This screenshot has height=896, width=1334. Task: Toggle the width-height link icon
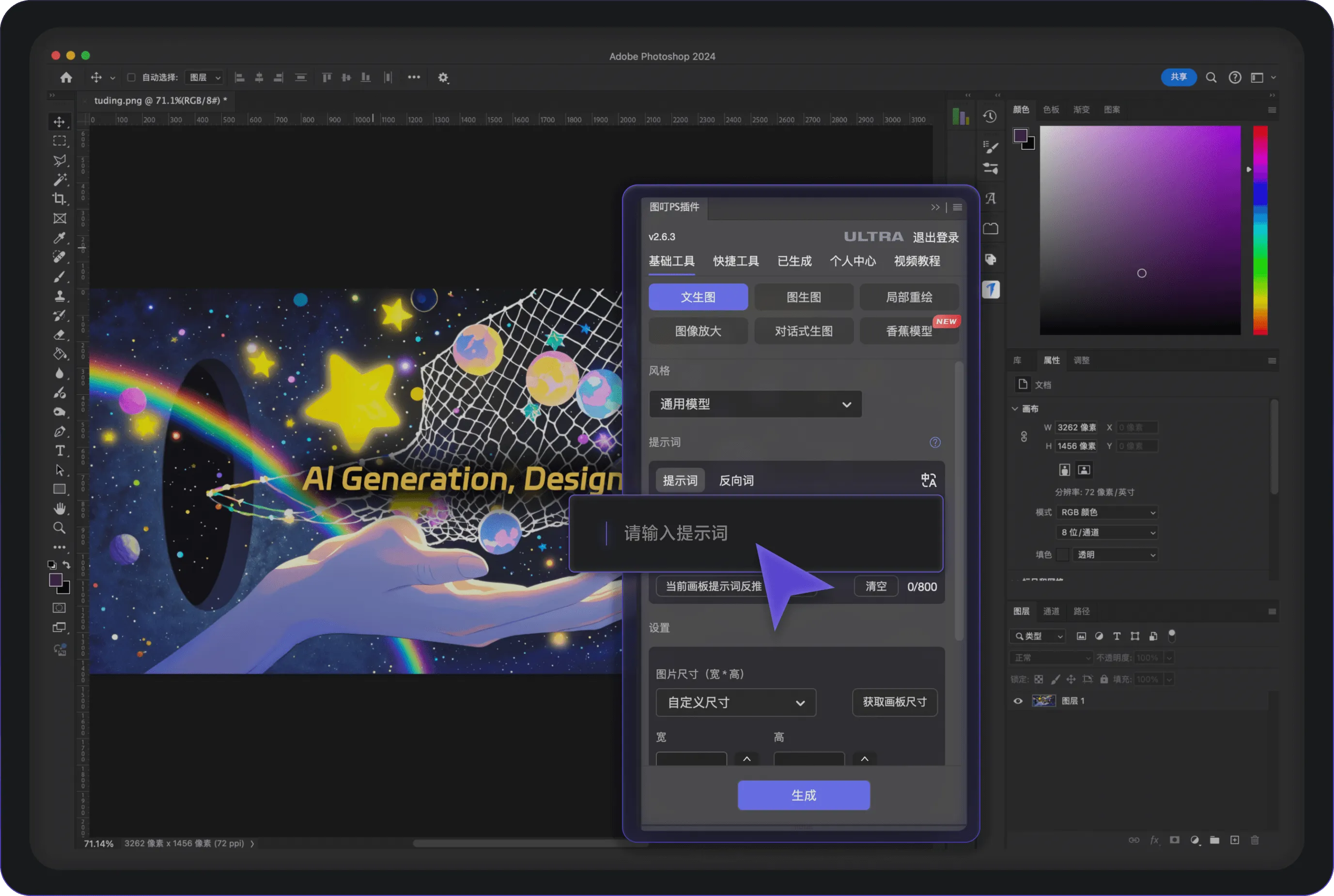click(x=1024, y=436)
